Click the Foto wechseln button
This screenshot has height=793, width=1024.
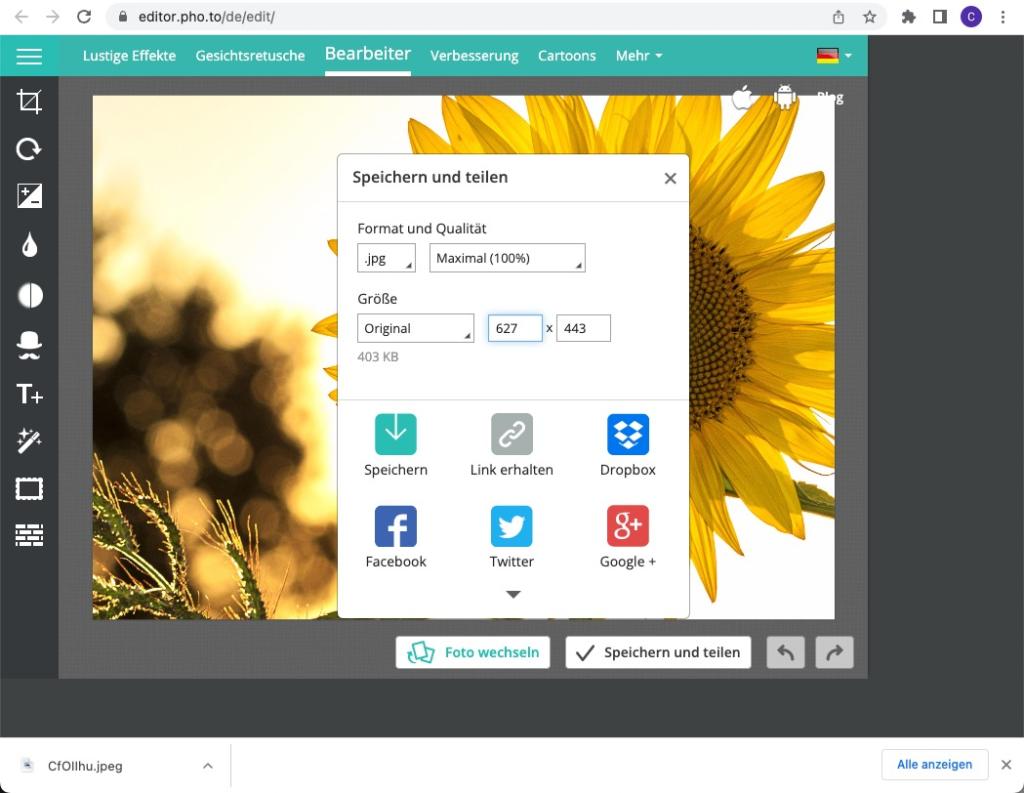tap(473, 652)
